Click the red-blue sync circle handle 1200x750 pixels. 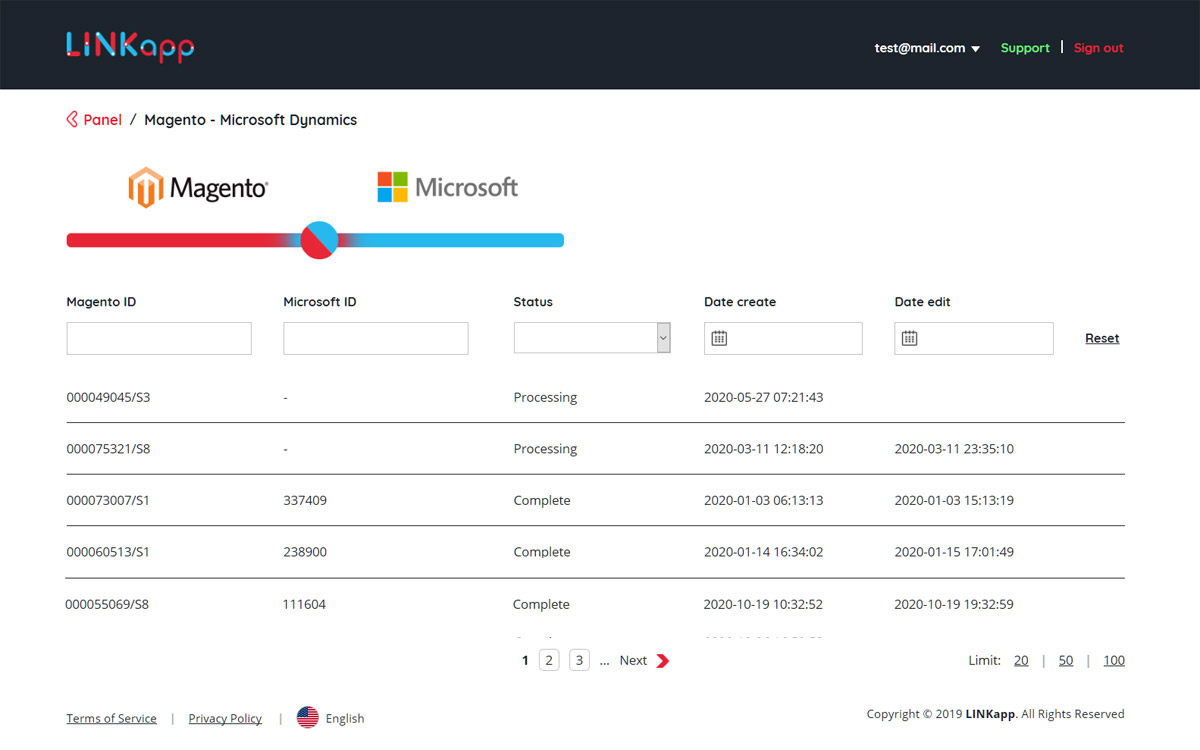tap(319, 240)
